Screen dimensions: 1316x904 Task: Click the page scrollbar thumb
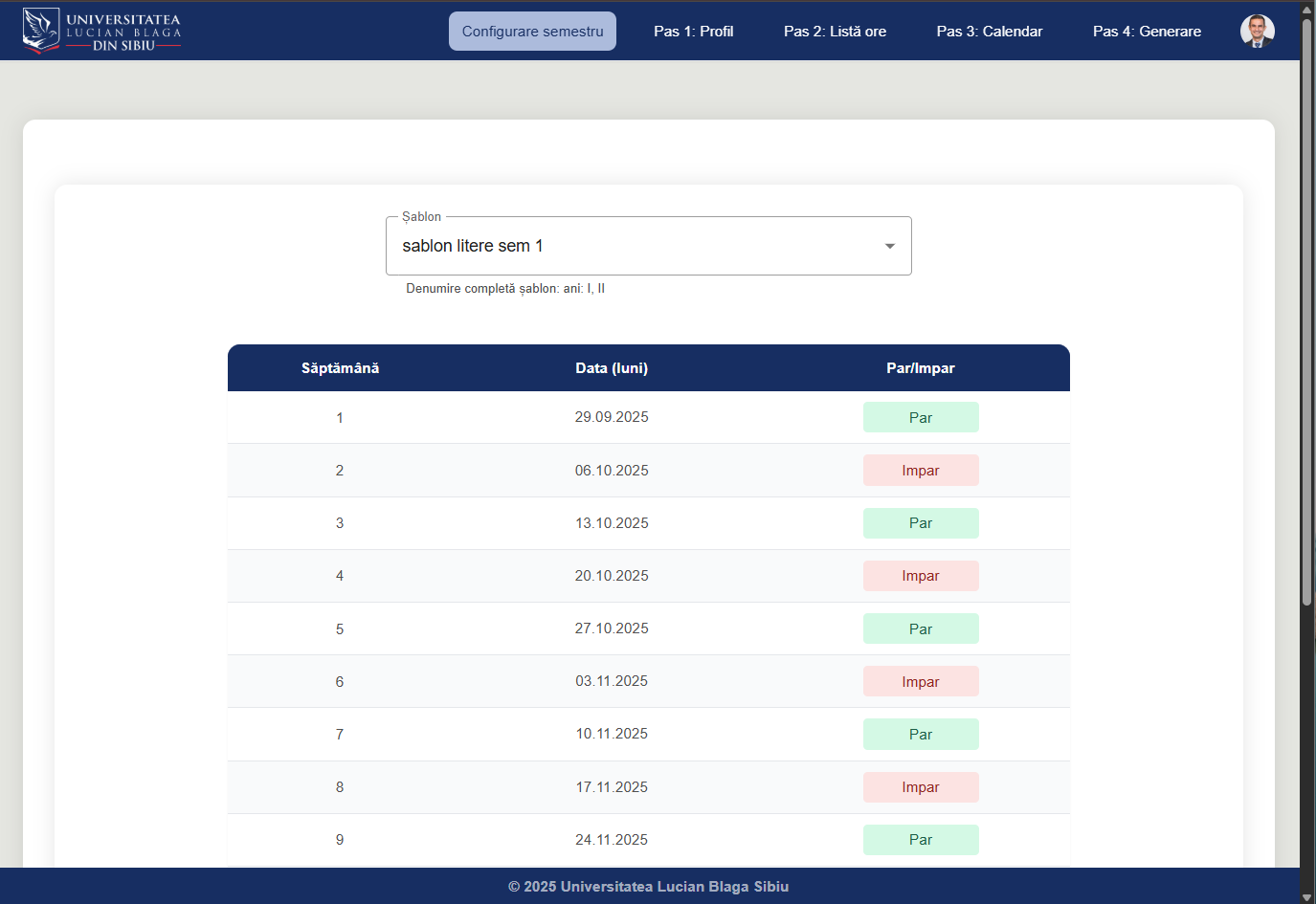(x=1307, y=312)
